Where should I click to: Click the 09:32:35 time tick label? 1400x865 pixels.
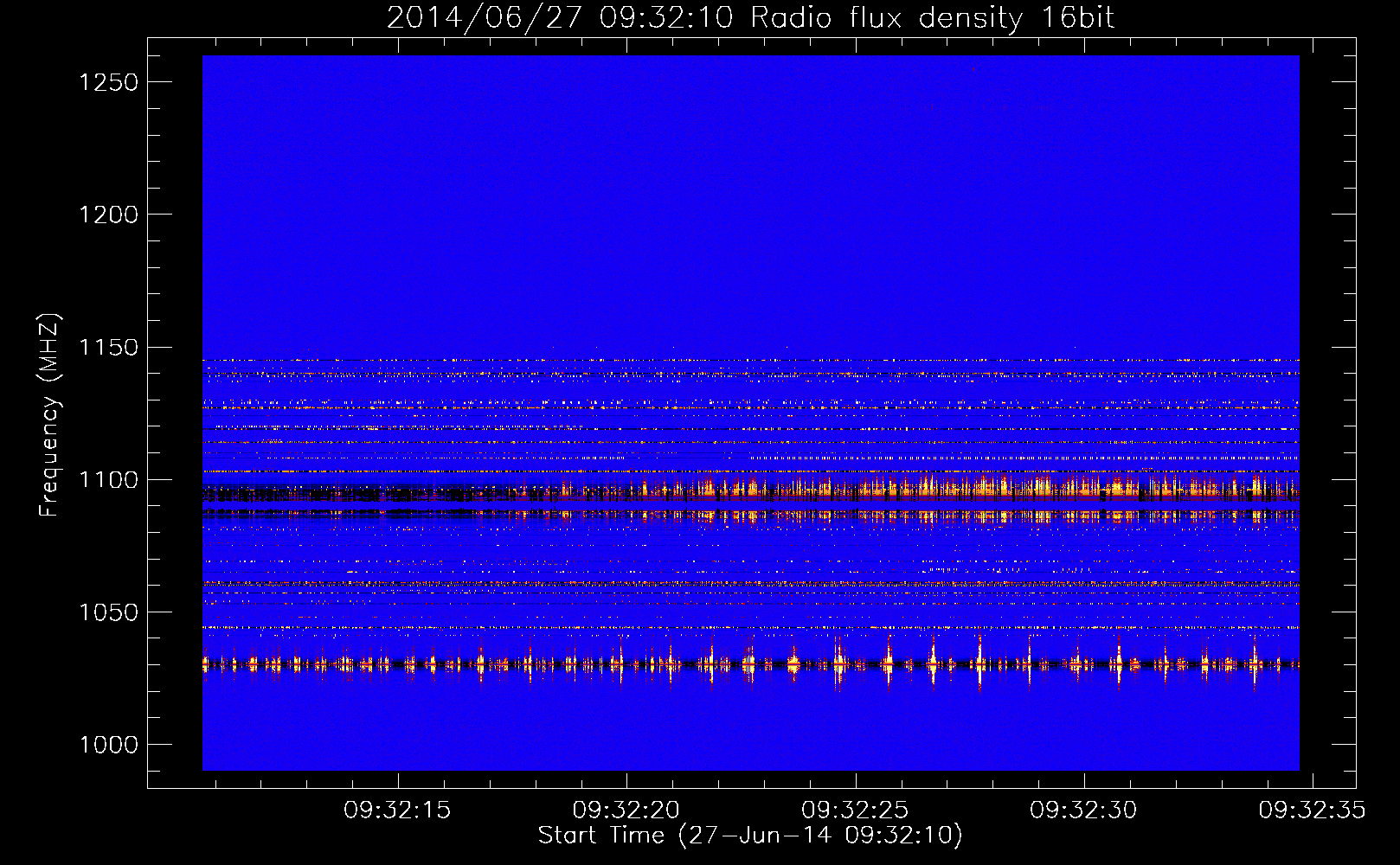(x=1312, y=811)
